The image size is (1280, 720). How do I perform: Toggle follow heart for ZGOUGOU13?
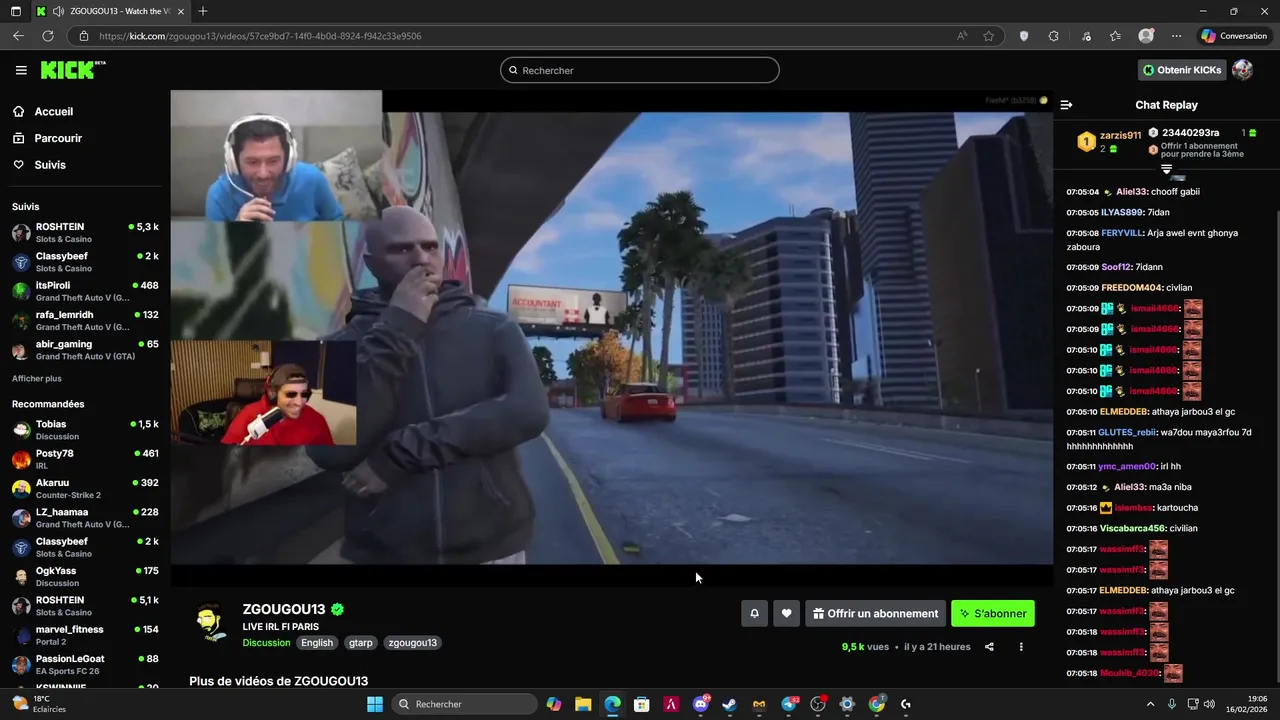[787, 614]
